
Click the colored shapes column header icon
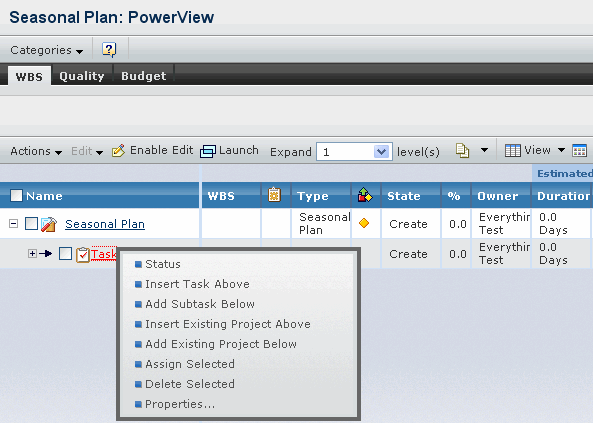coord(365,195)
